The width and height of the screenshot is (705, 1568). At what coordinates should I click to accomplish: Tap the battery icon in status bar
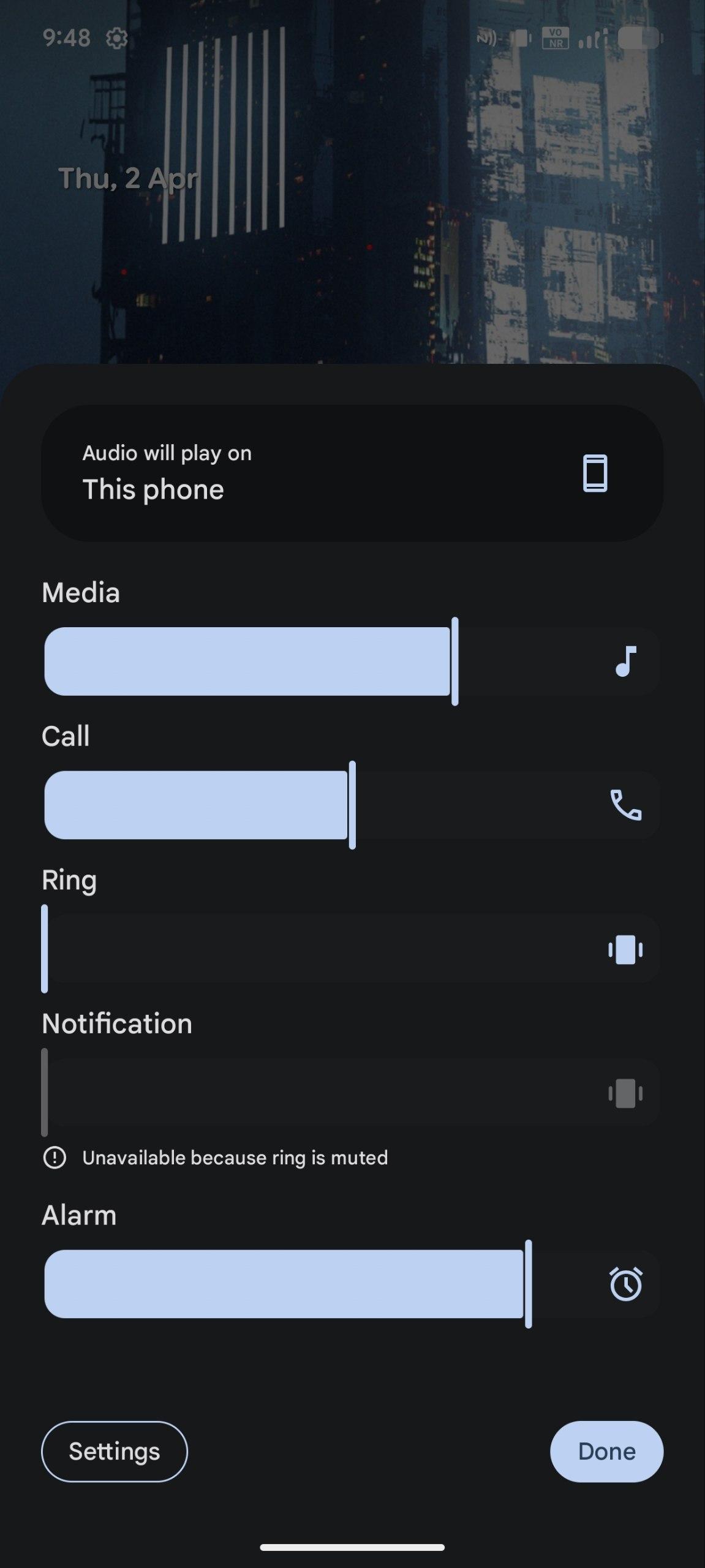(x=639, y=38)
